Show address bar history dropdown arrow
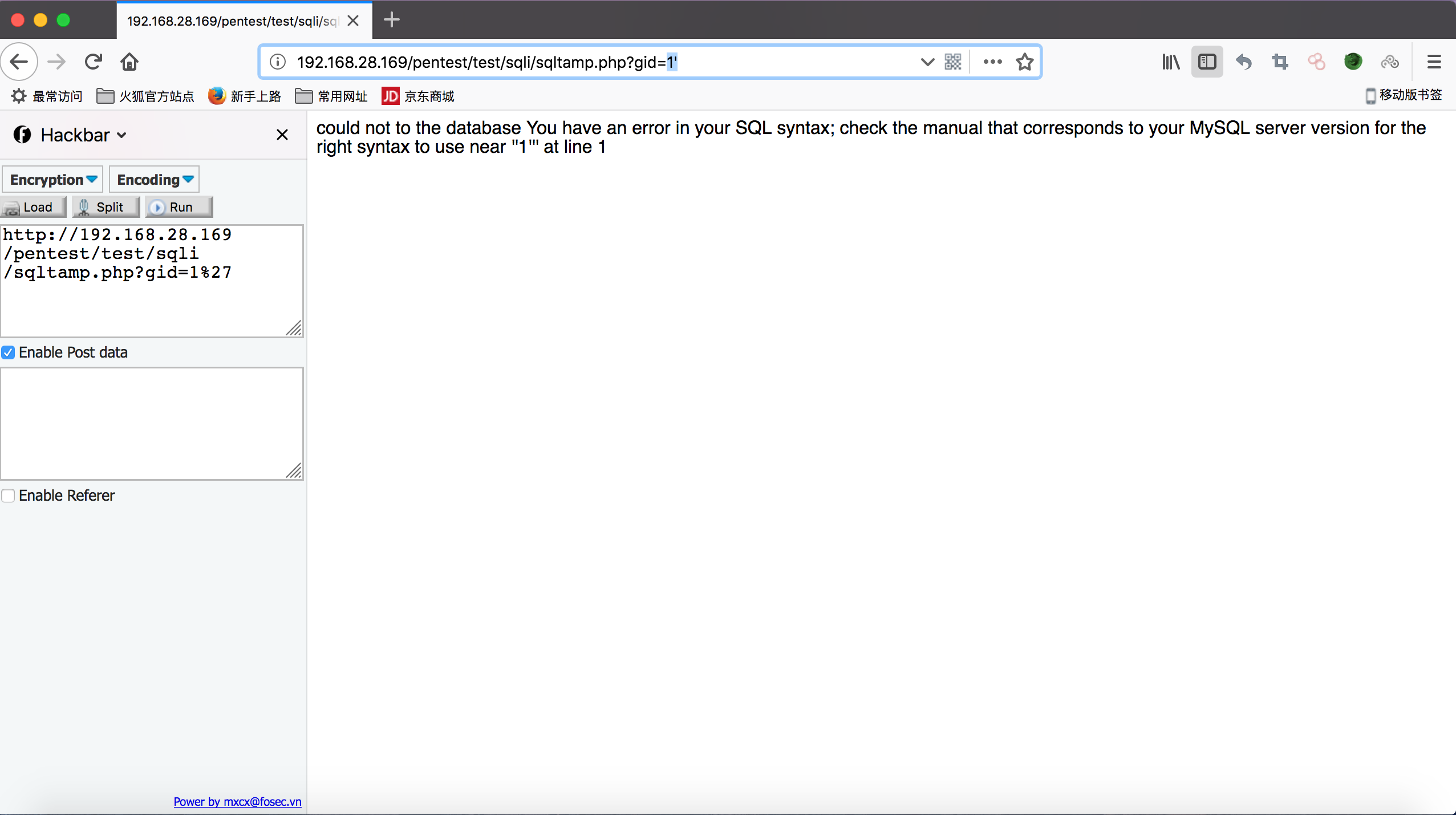The height and width of the screenshot is (815, 1456). coord(927,62)
